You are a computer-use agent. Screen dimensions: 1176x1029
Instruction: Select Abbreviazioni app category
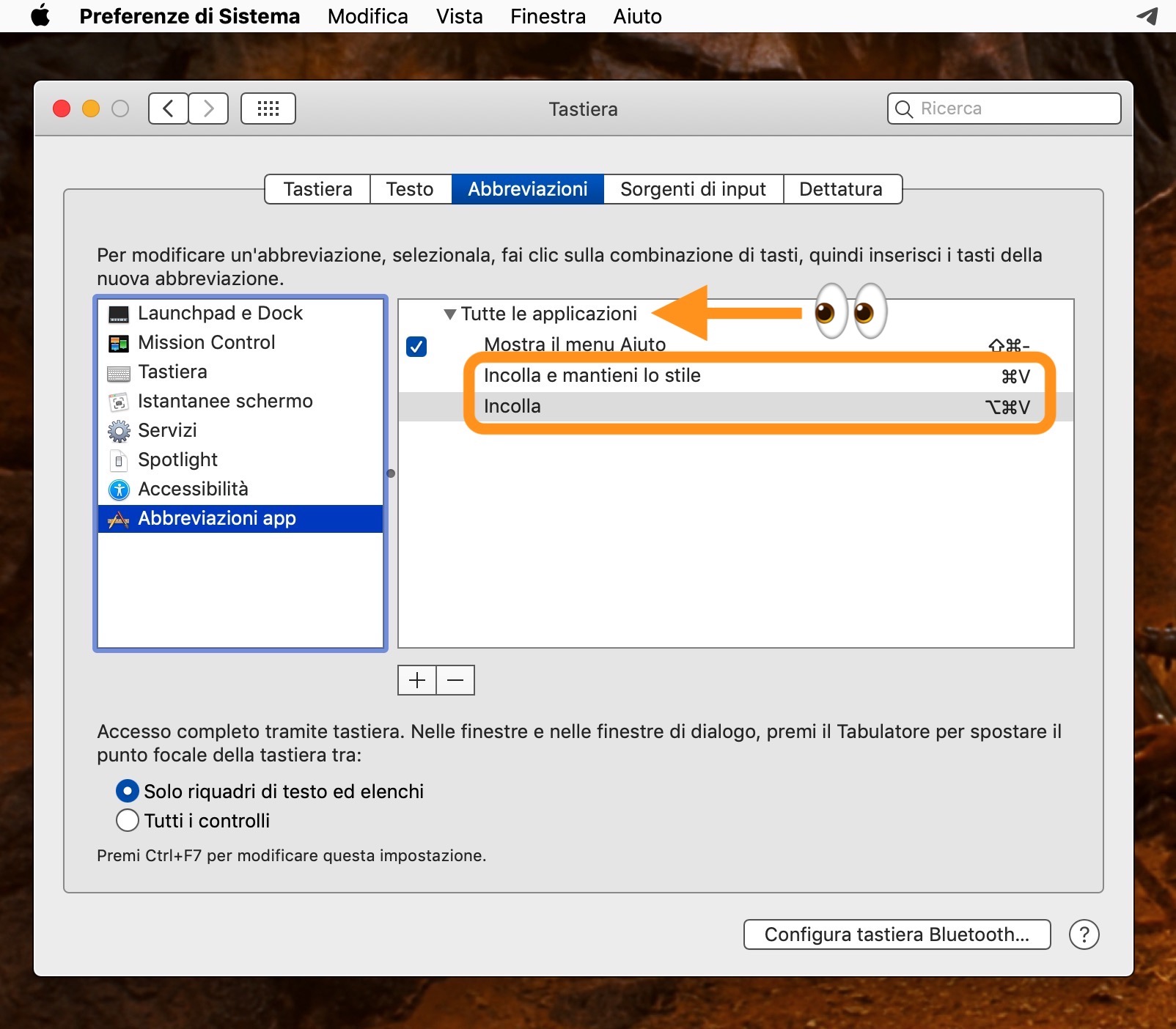(240, 519)
